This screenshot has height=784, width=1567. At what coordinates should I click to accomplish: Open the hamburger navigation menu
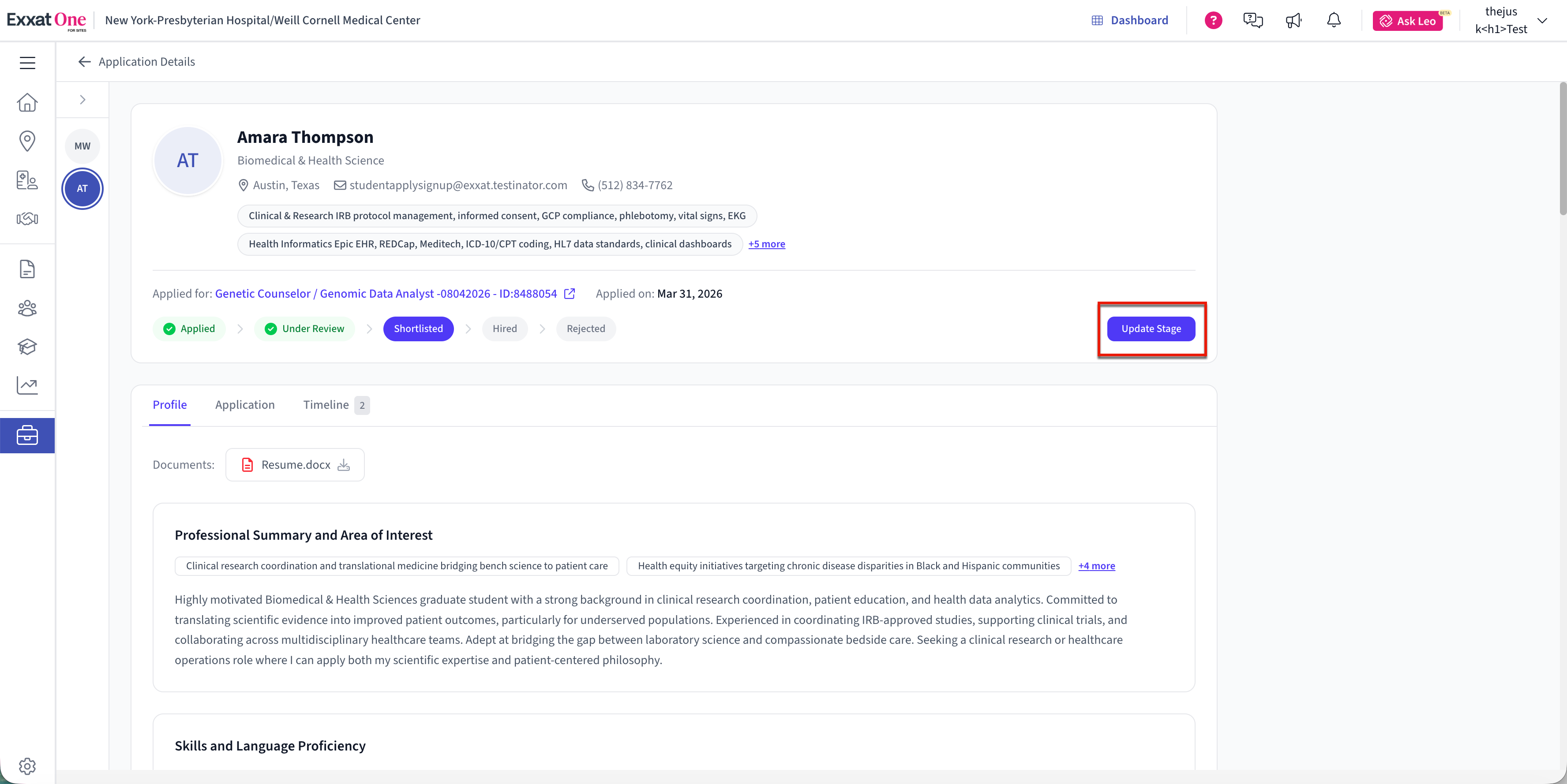27,63
